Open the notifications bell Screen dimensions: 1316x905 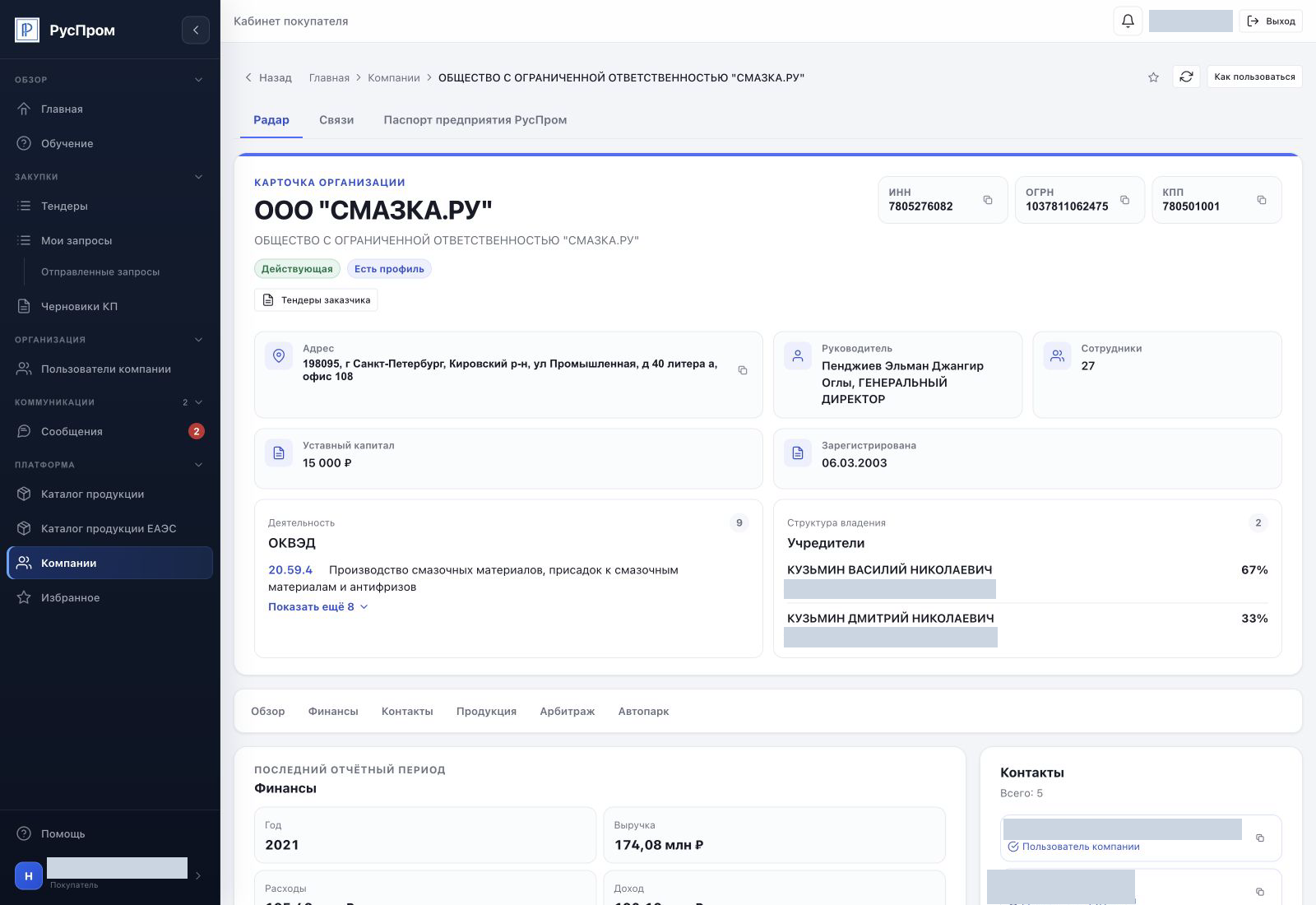point(1128,21)
